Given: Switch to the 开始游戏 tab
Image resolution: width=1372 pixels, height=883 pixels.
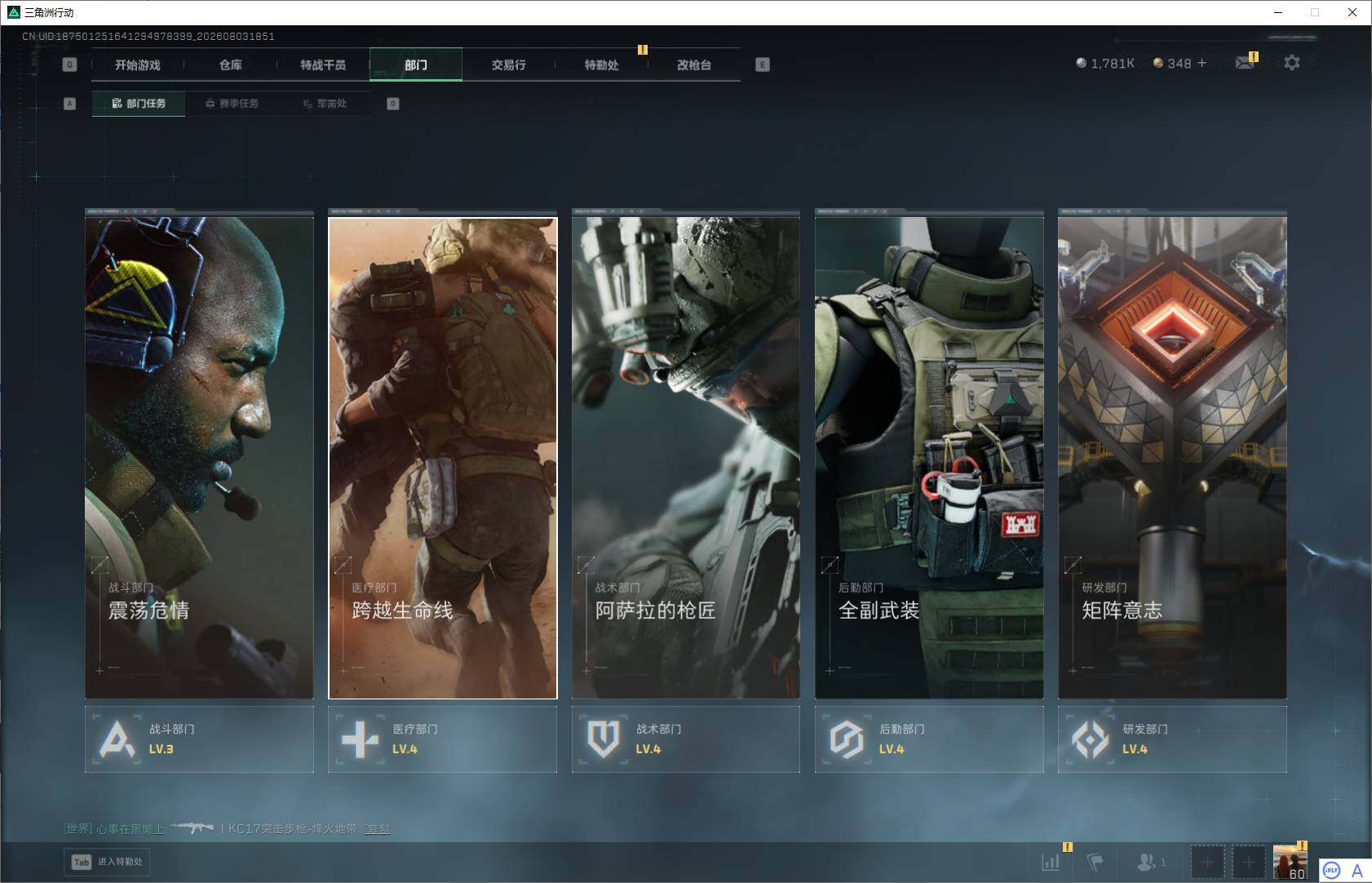Looking at the screenshot, I should (138, 64).
